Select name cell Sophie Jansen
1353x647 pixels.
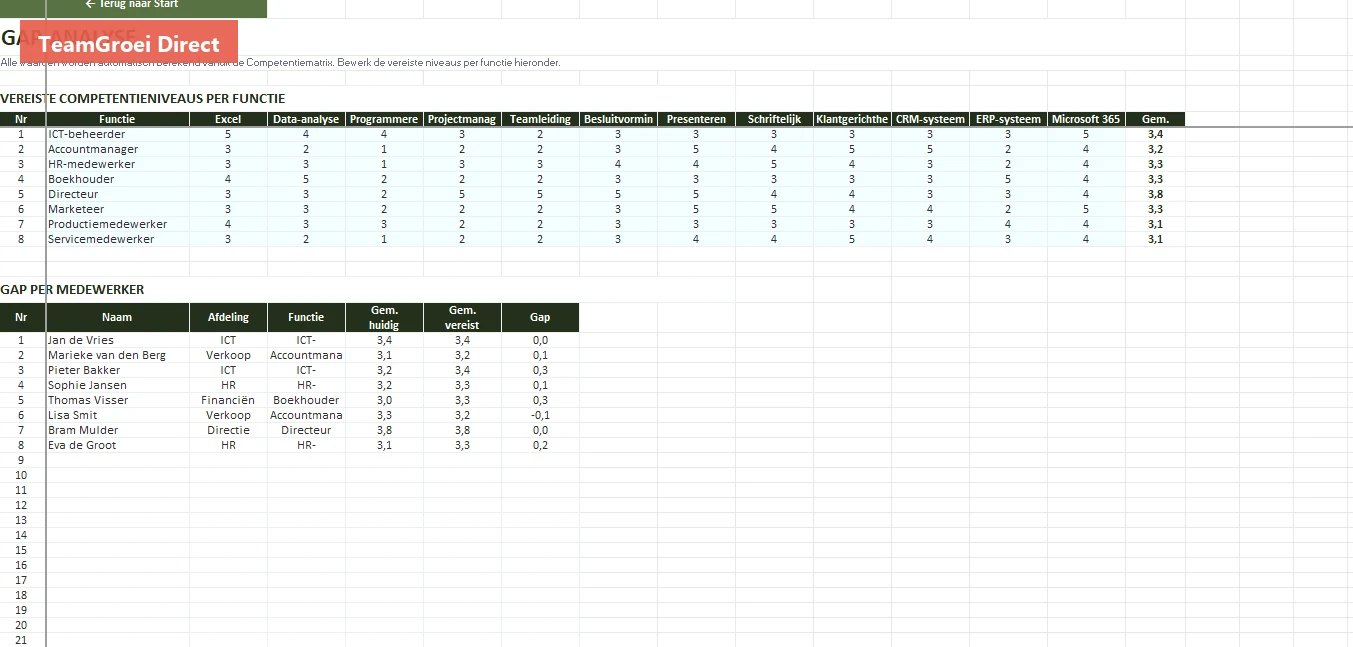pyautogui.click(x=118, y=385)
